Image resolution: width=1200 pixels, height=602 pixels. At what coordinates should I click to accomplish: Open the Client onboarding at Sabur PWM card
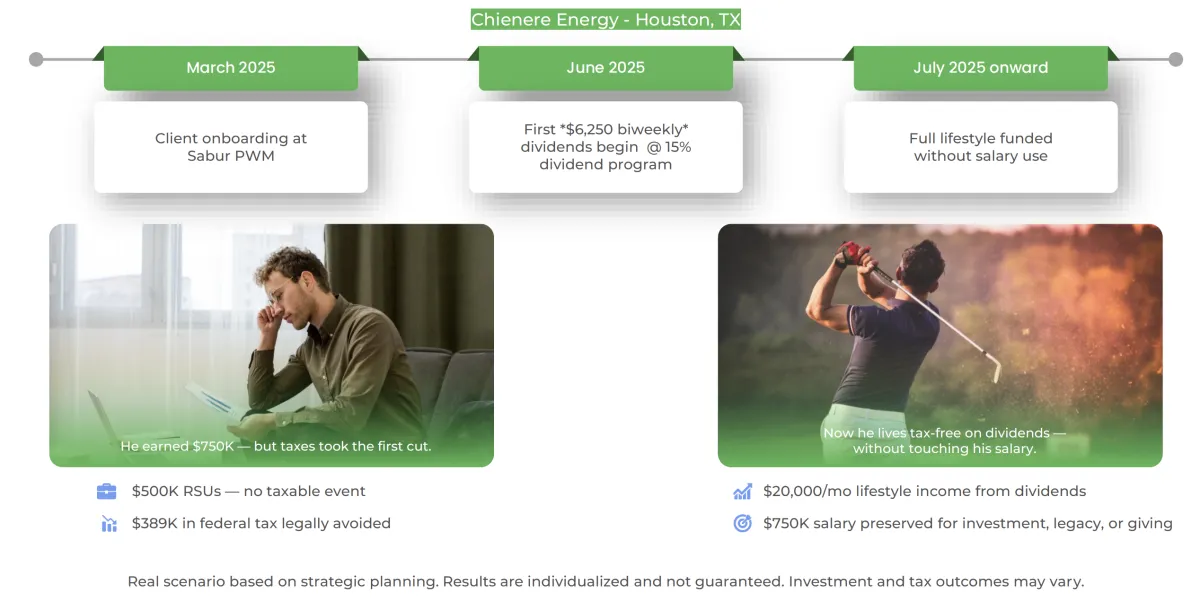tap(231, 147)
